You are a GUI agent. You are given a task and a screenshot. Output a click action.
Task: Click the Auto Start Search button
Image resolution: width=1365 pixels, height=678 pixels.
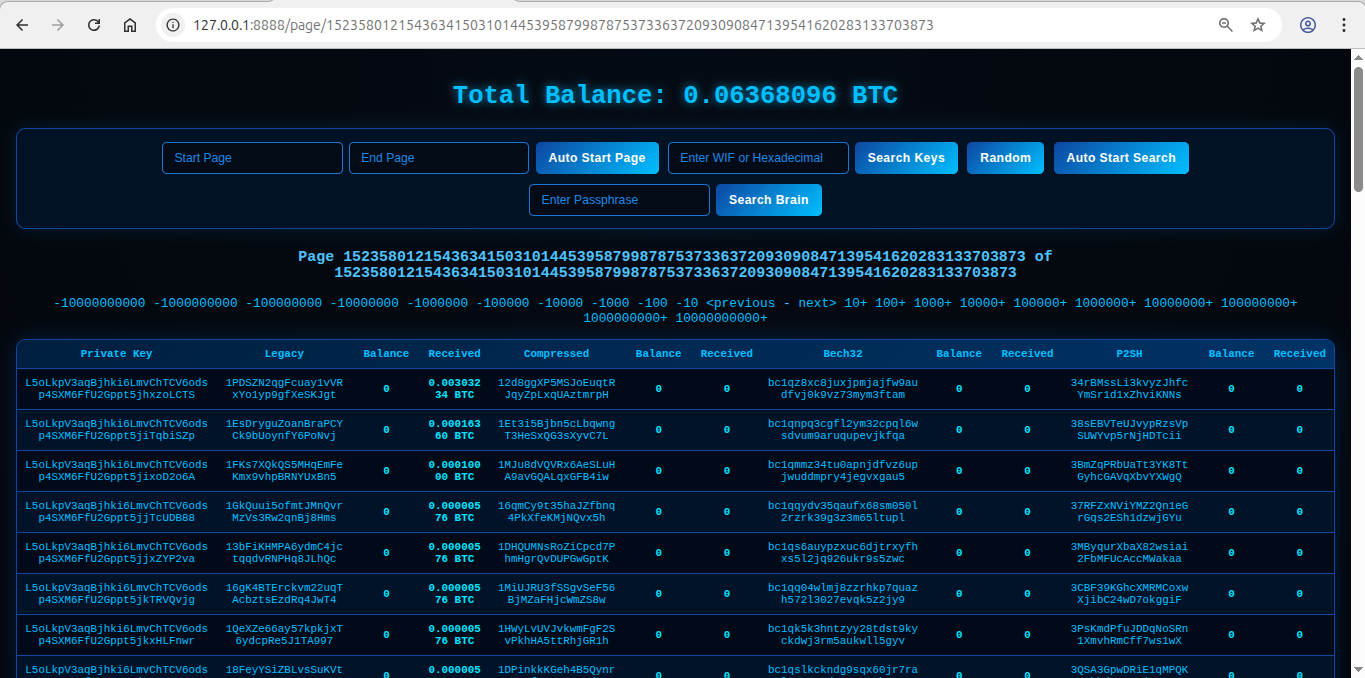click(1121, 157)
